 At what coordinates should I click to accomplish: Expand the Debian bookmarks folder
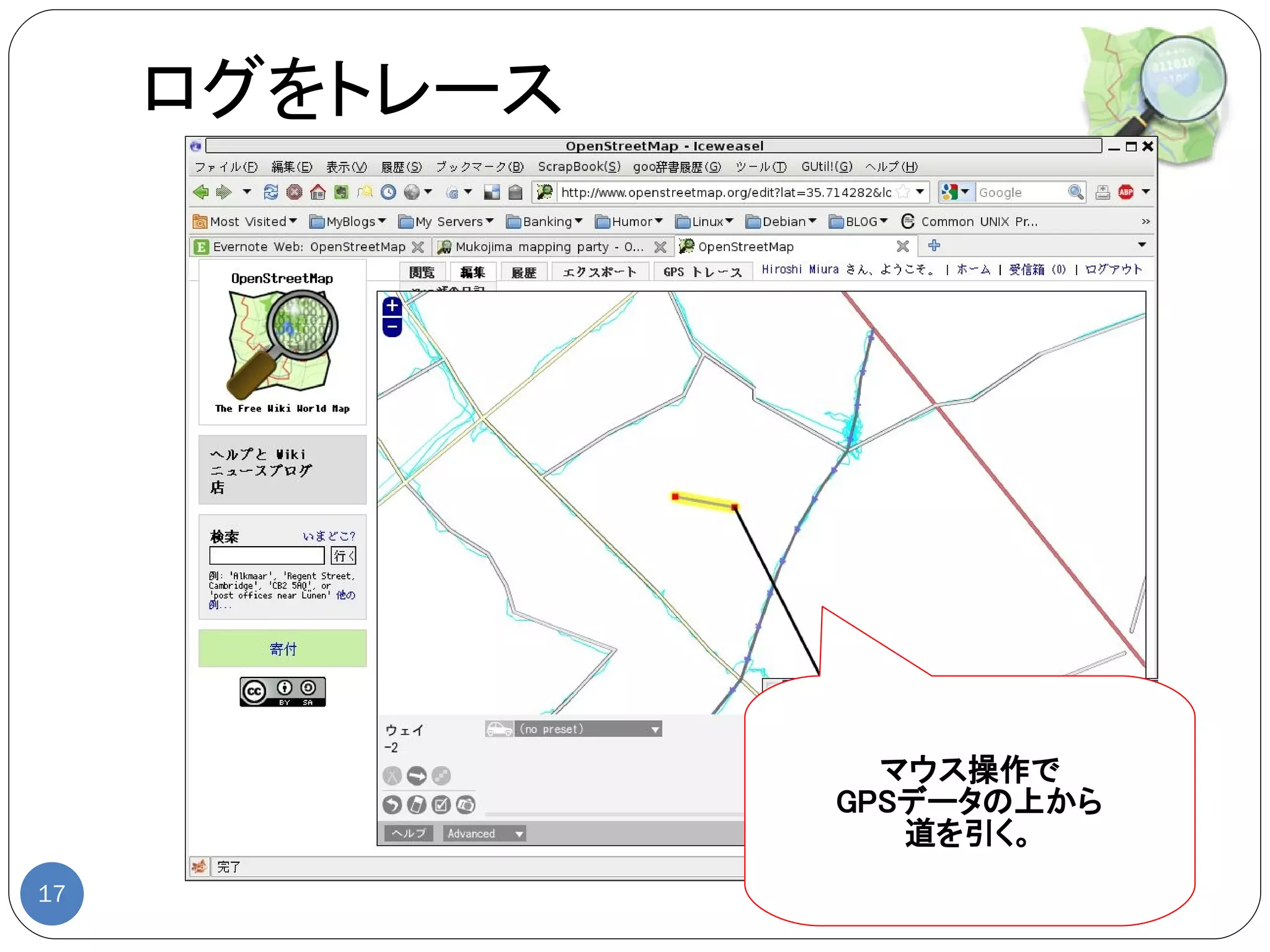click(781, 221)
